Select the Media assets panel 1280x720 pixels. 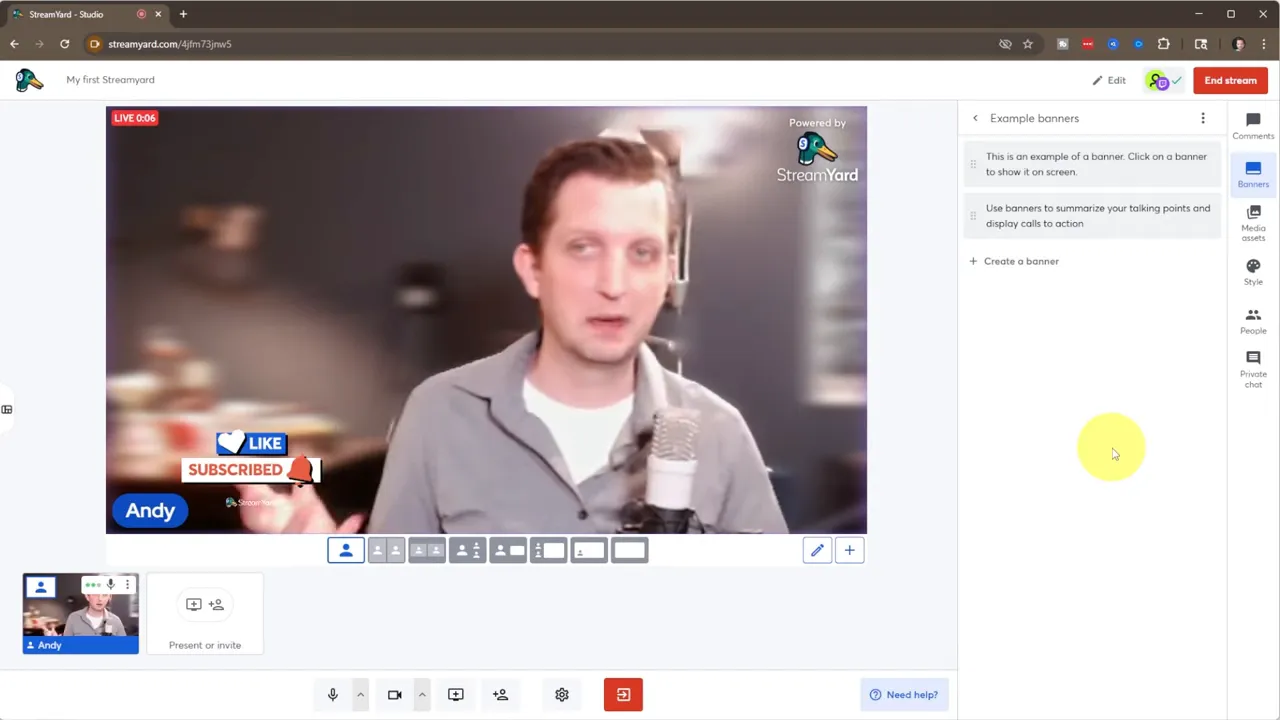point(1253,222)
